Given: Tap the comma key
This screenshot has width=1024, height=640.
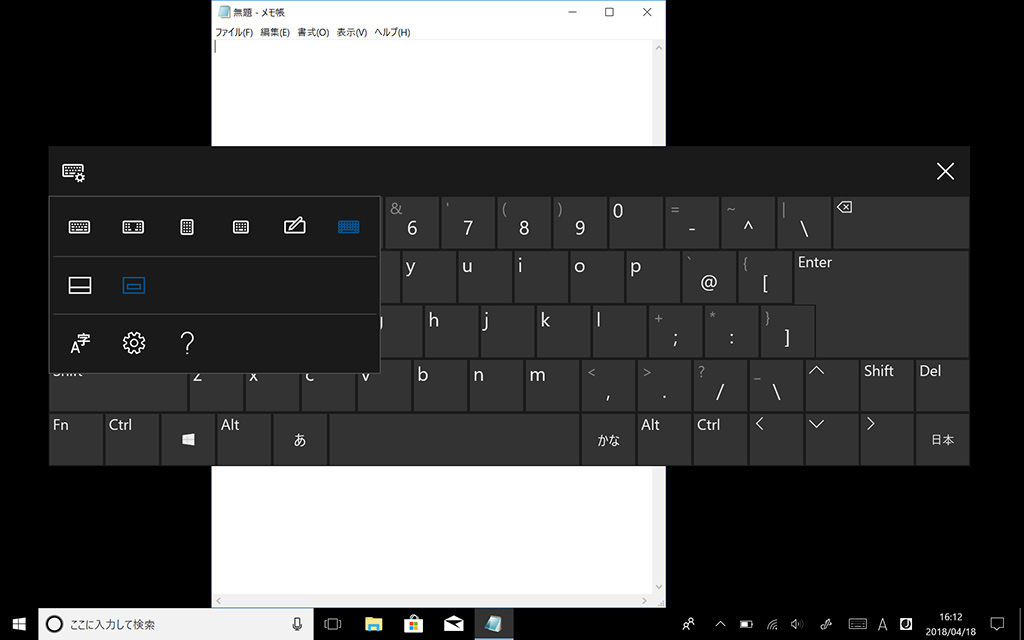Looking at the screenshot, I should 609,385.
